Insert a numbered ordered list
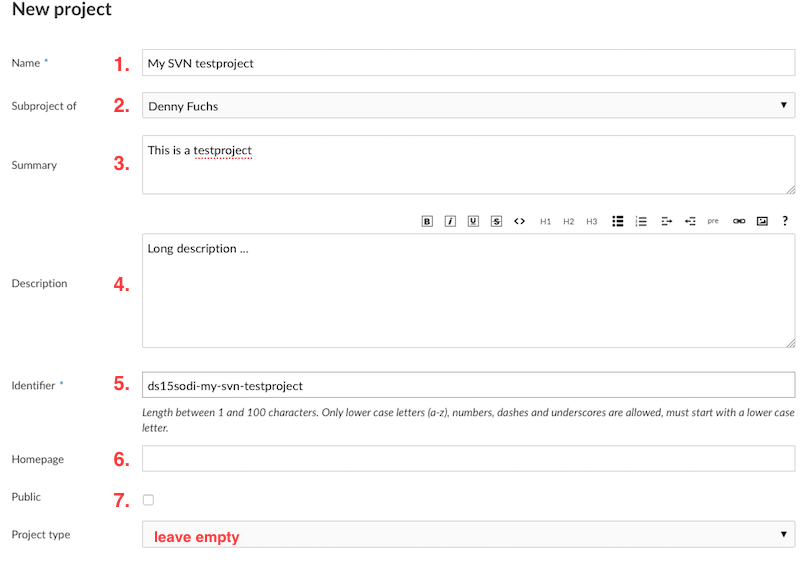The height and width of the screenshot is (566, 800). (x=642, y=221)
